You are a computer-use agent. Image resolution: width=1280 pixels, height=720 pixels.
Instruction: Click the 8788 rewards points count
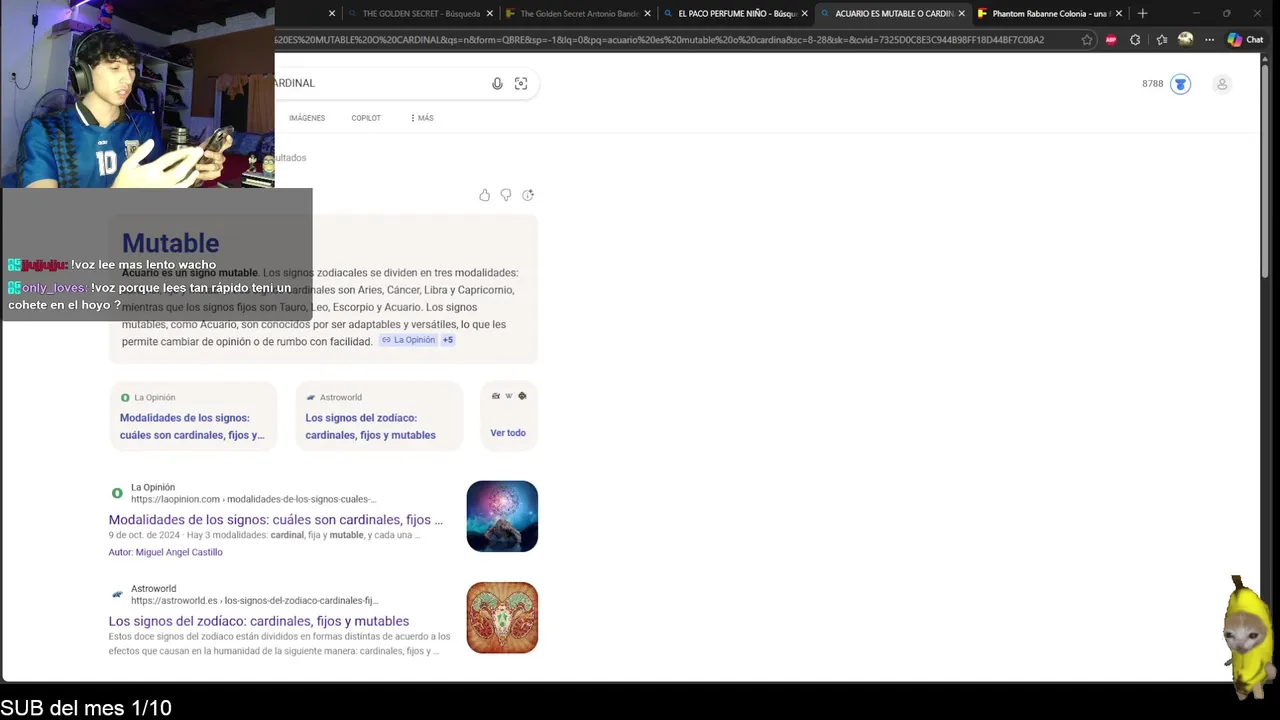tap(1153, 84)
